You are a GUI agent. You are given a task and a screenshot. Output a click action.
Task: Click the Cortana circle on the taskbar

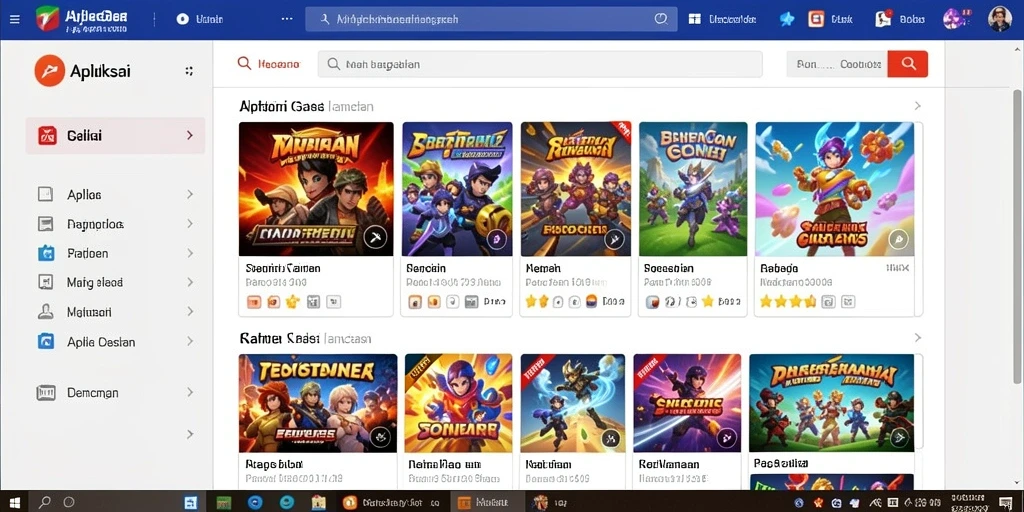click(x=69, y=502)
